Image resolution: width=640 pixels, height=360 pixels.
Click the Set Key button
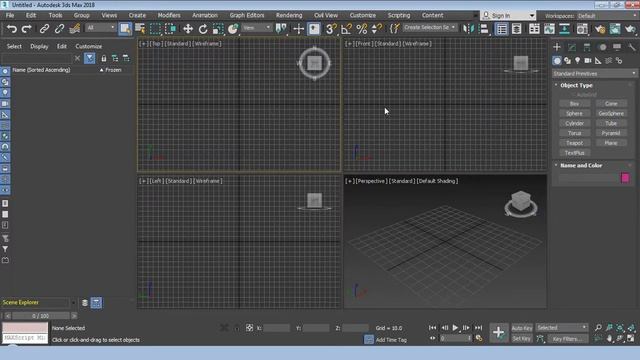point(522,338)
